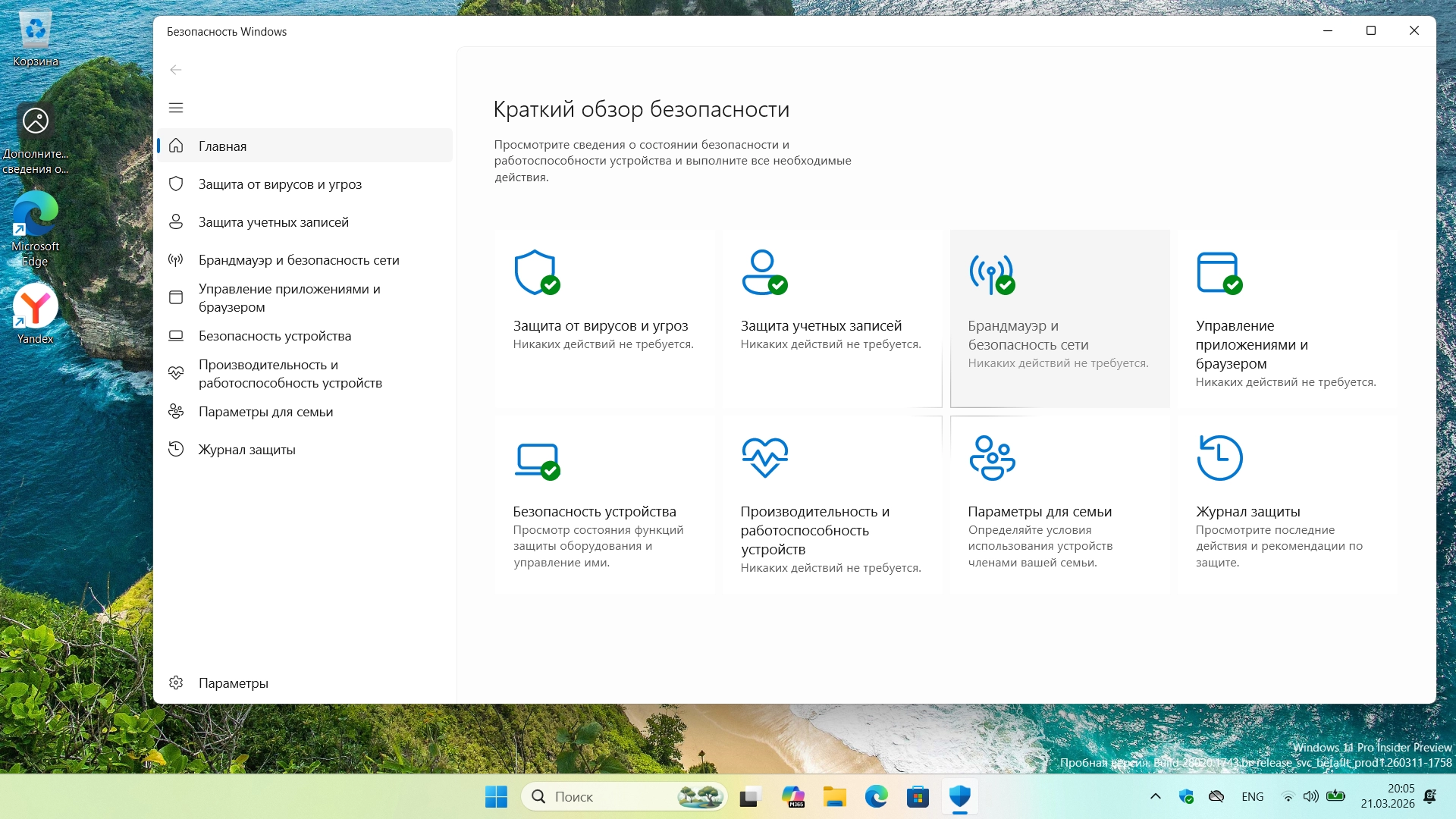This screenshot has height=819, width=1456.
Task: Open 'Параметры для семьи' in the sidebar
Action: [x=265, y=412]
